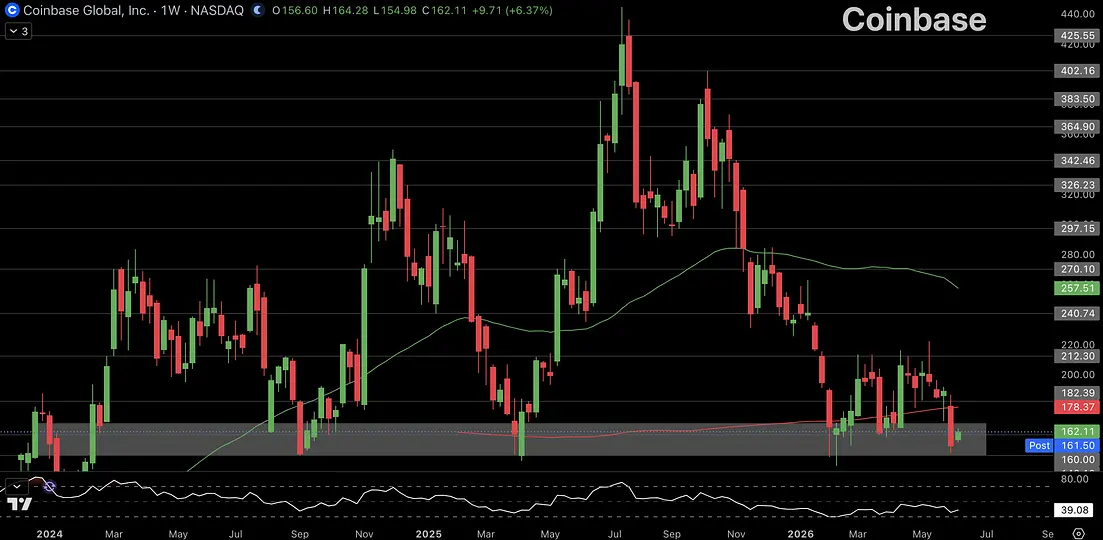Click the 364.90 price level label
Image resolution: width=1103 pixels, height=540 pixels.
[x=1075, y=127]
